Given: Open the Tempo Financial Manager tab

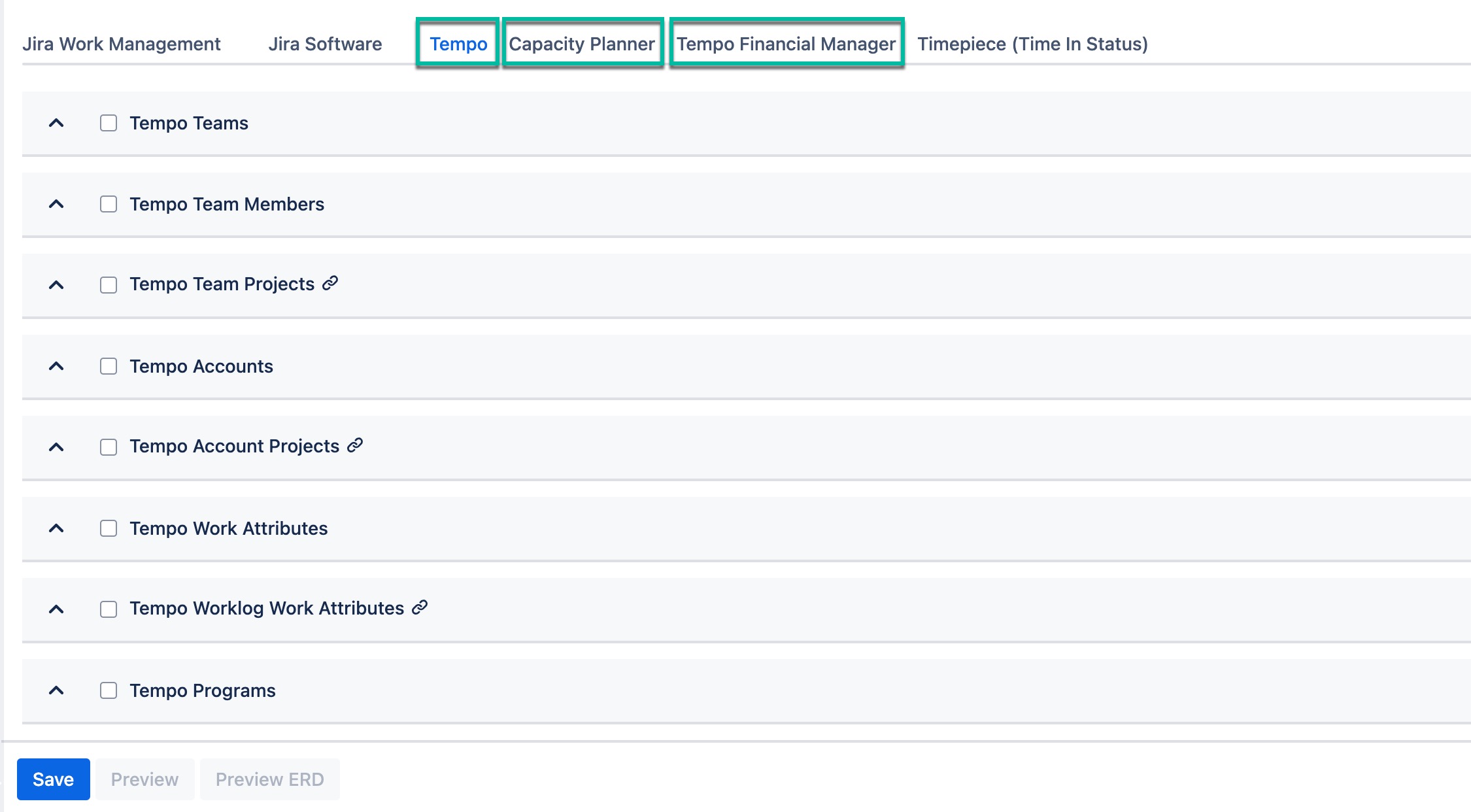Looking at the screenshot, I should click(786, 44).
